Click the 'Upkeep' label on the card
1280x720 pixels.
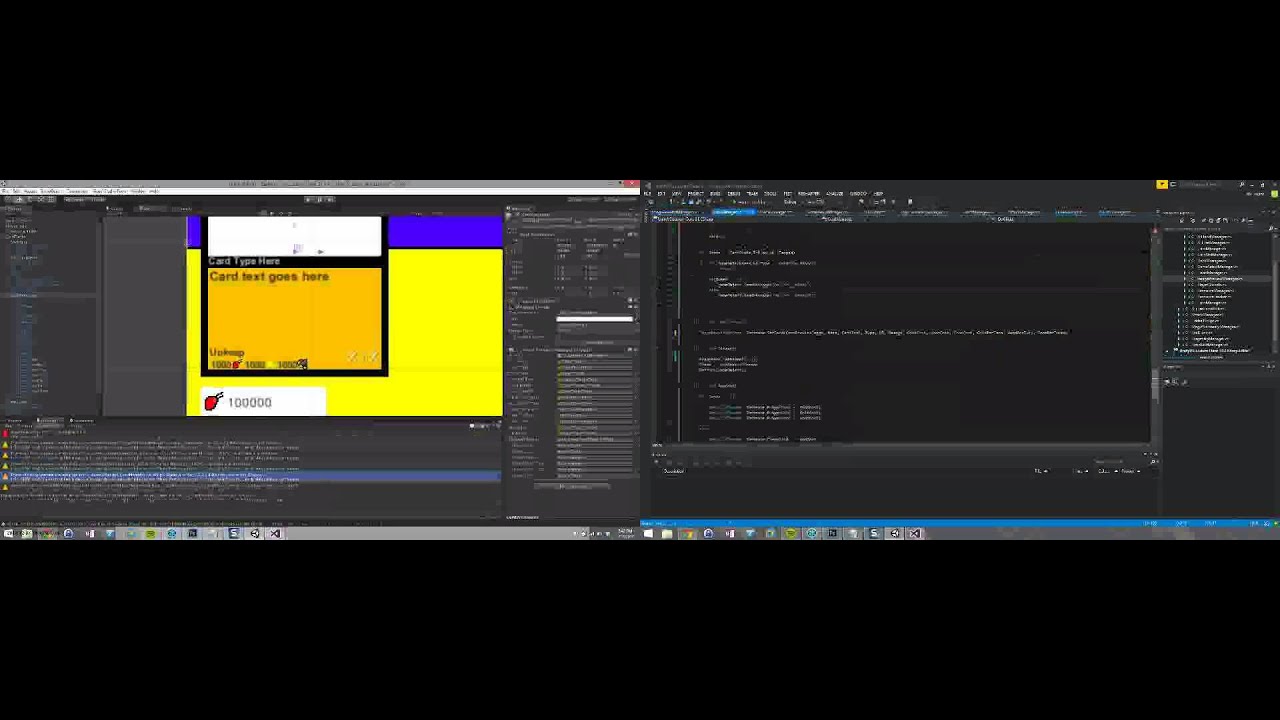[x=227, y=353]
